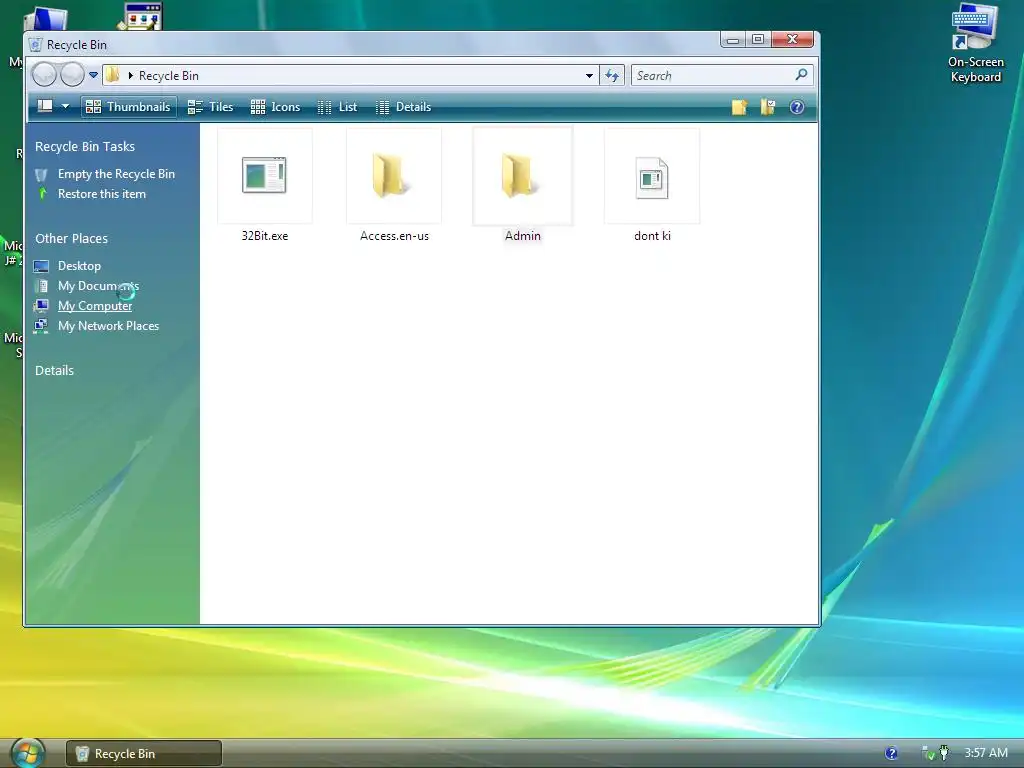The image size is (1024, 768).
Task: Open My Network Places link
Action: (108, 326)
